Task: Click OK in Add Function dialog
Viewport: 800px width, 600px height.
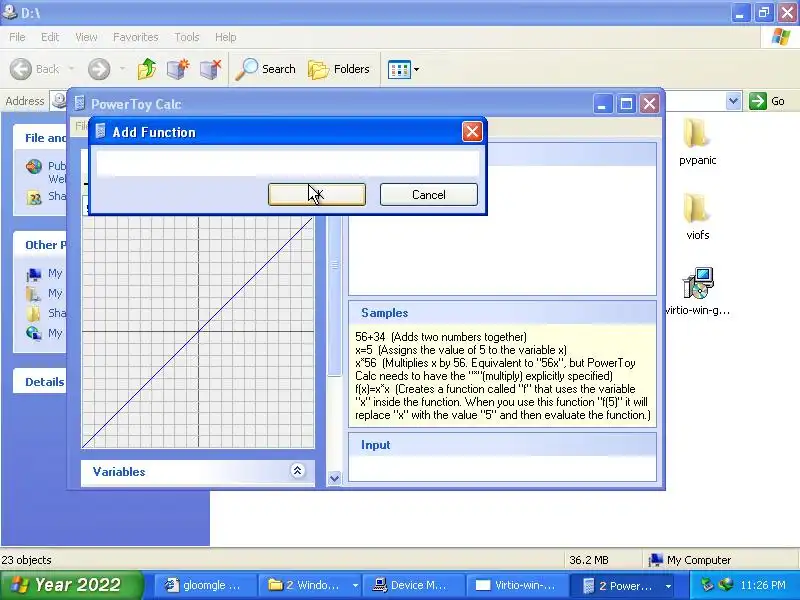Action: pyautogui.click(x=317, y=194)
